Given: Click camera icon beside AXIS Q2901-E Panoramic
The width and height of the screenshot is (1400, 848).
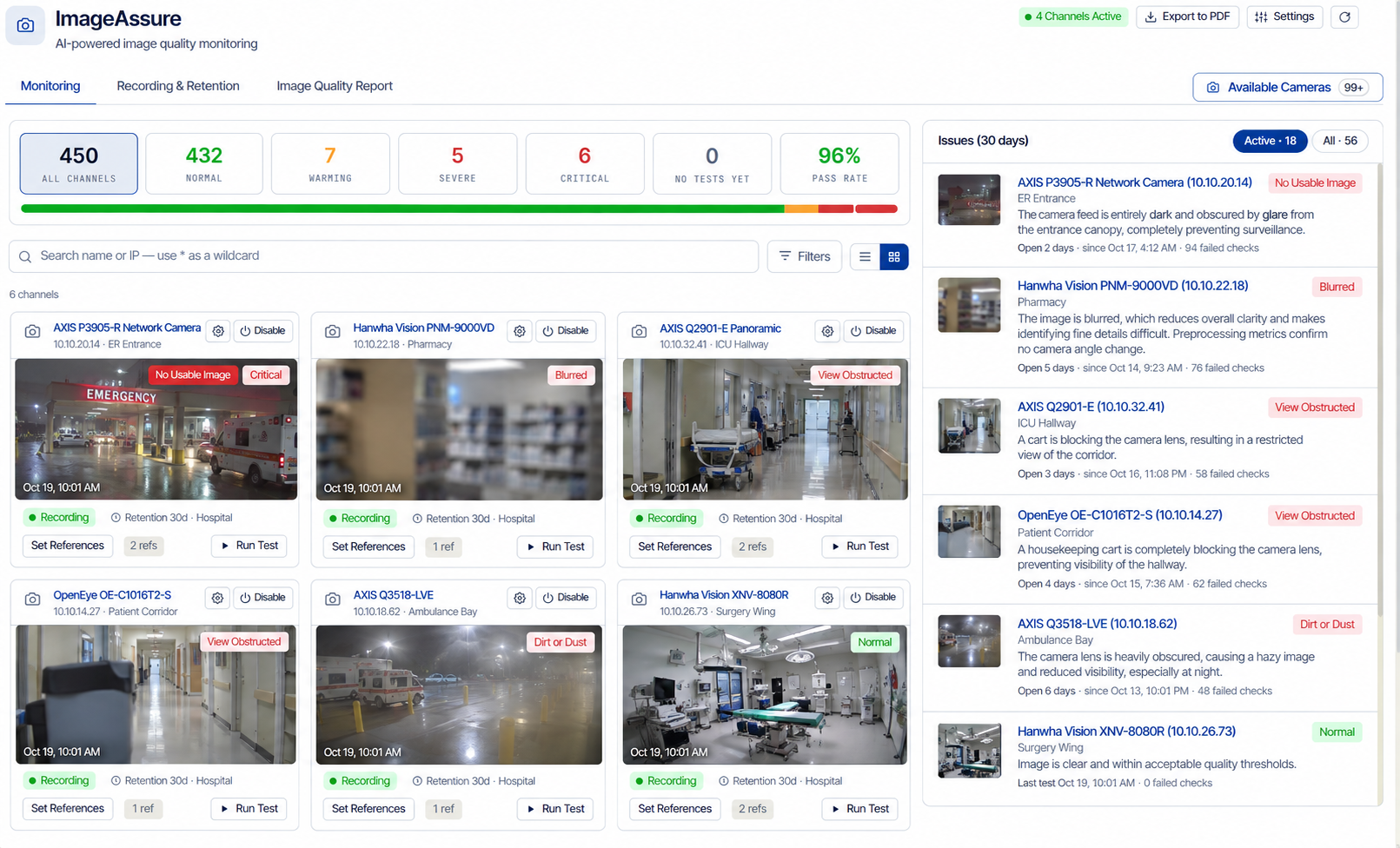Looking at the screenshot, I should [639, 332].
